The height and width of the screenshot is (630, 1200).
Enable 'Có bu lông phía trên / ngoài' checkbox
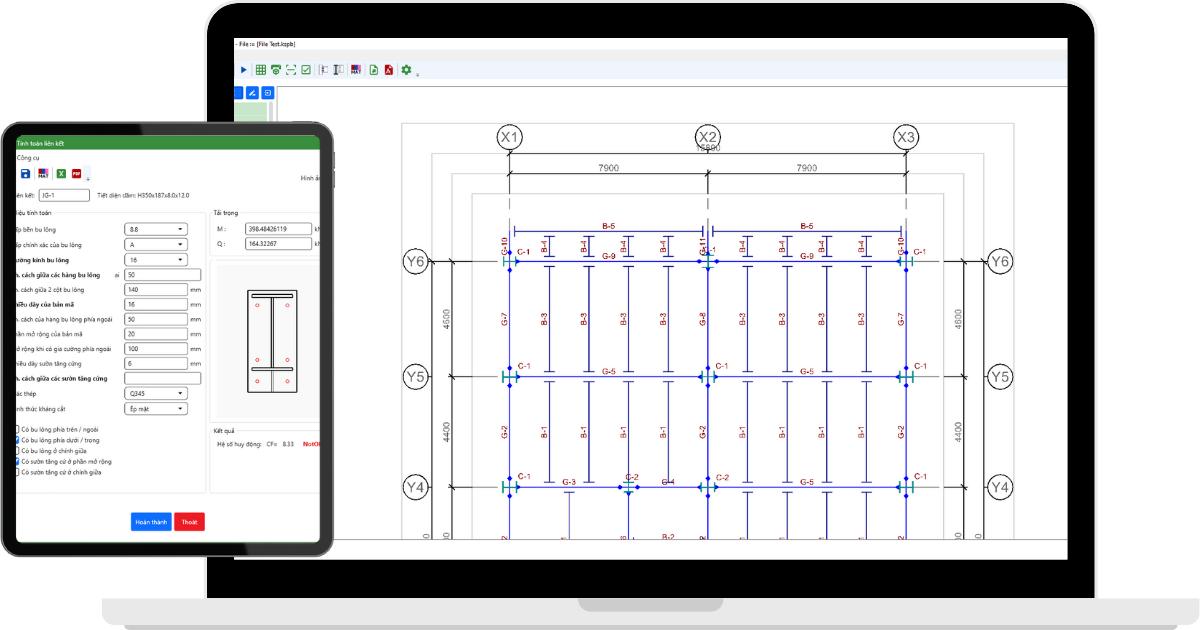[x=17, y=429]
